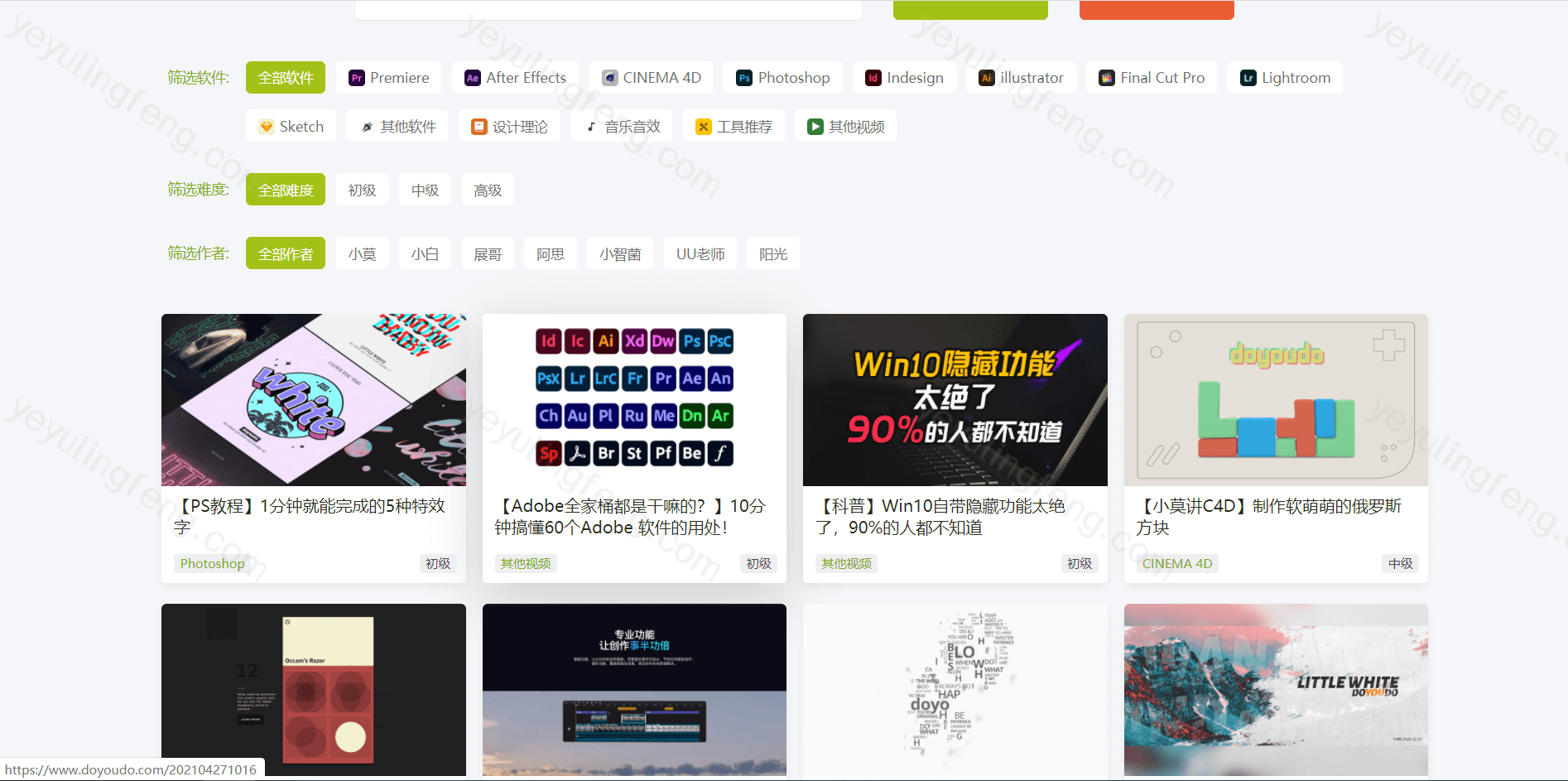Viewport: 1568px width, 781px height.
Task: Open the 工具推荐 category
Action: (x=733, y=126)
